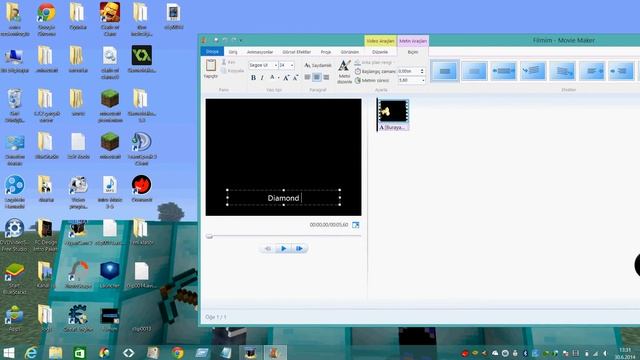Open the Google Chrome desktop shortcut
The height and width of the screenshot is (360, 640).
(46, 18)
